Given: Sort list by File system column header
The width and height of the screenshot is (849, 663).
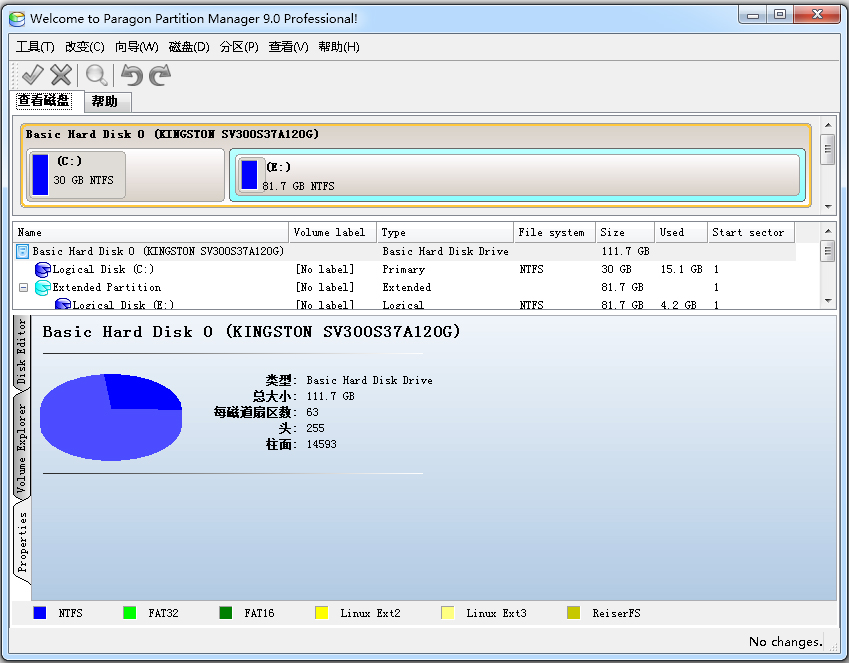Looking at the screenshot, I should [553, 232].
